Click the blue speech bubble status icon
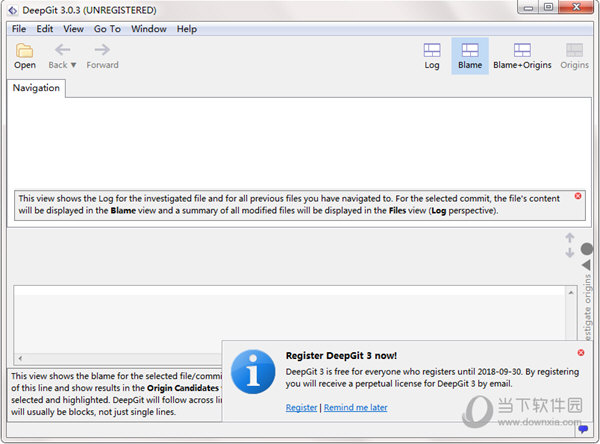Image resolution: width=600 pixels, height=444 pixels. 583,429
